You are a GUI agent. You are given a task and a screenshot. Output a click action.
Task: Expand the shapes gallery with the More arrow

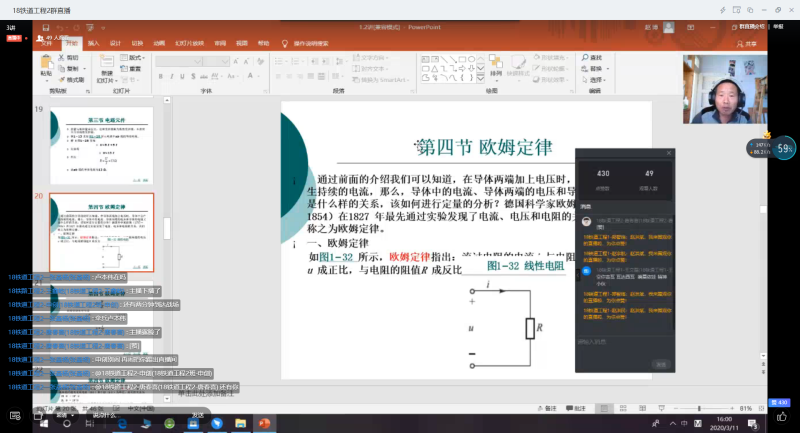point(478,78)
